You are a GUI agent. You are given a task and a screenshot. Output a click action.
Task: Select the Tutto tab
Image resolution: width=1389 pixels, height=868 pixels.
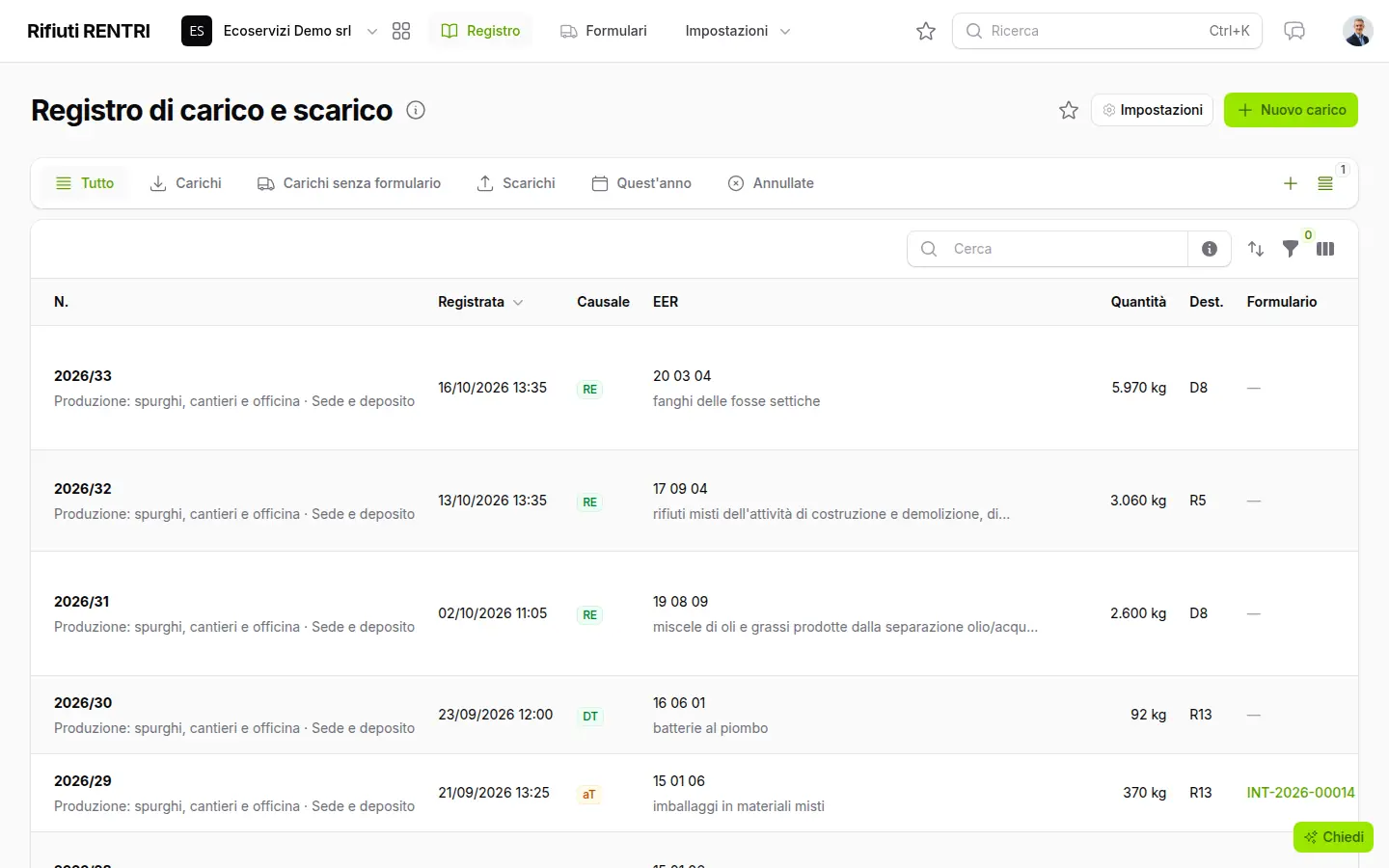85,183
